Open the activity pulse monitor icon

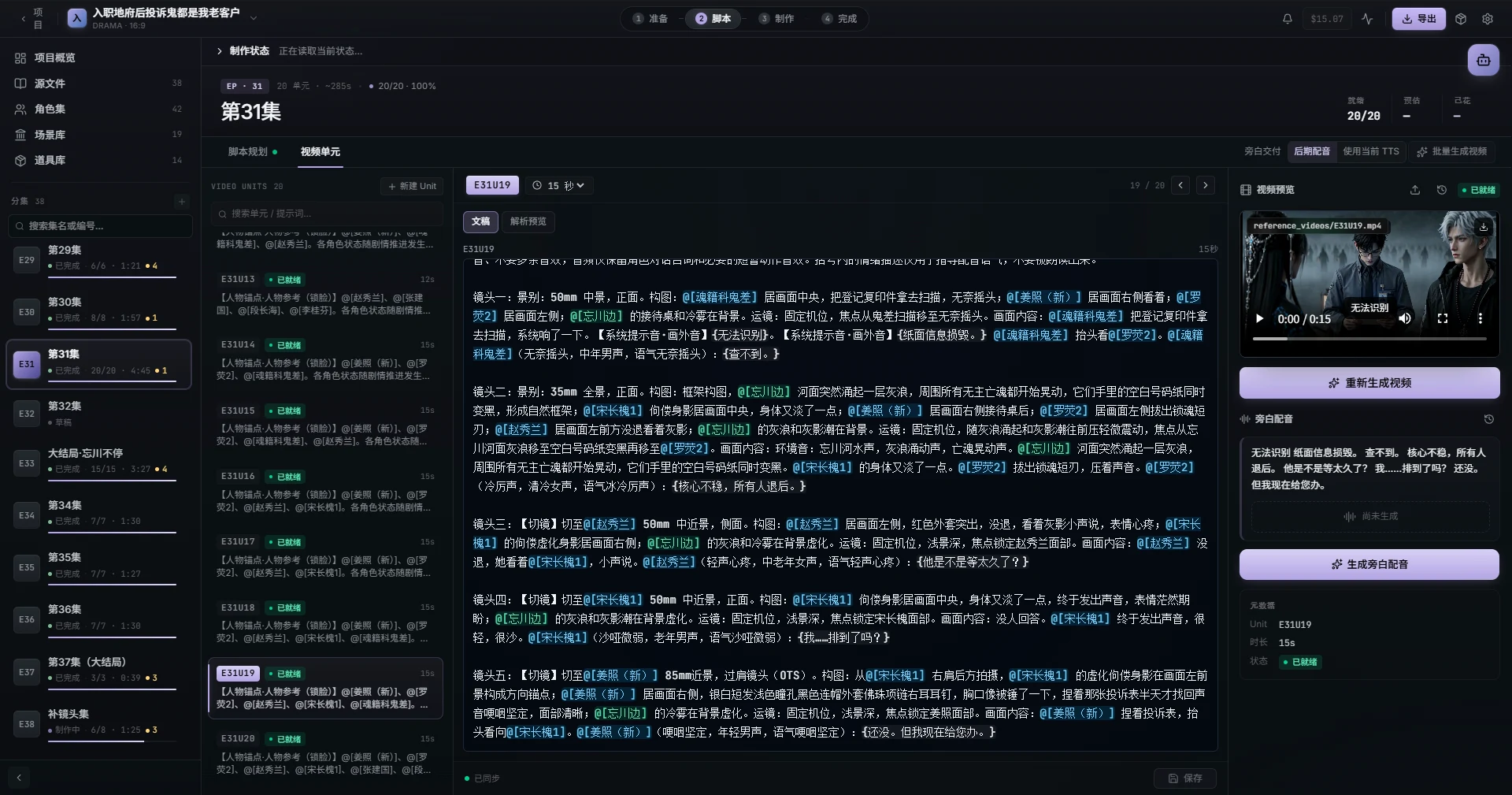[1367, 19]
